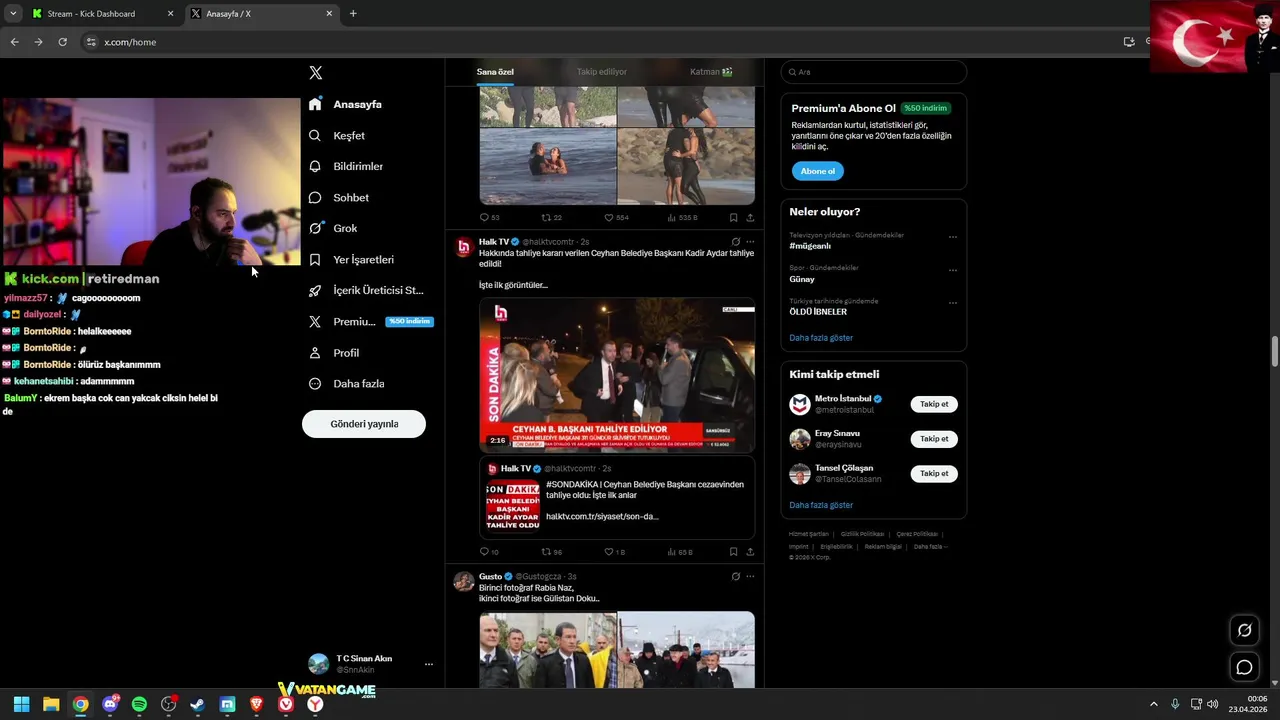Image resolution: width=1280 pixels, height=720 pixels.
Task: Open Grok from the sidebar
Action: point(333,229)
